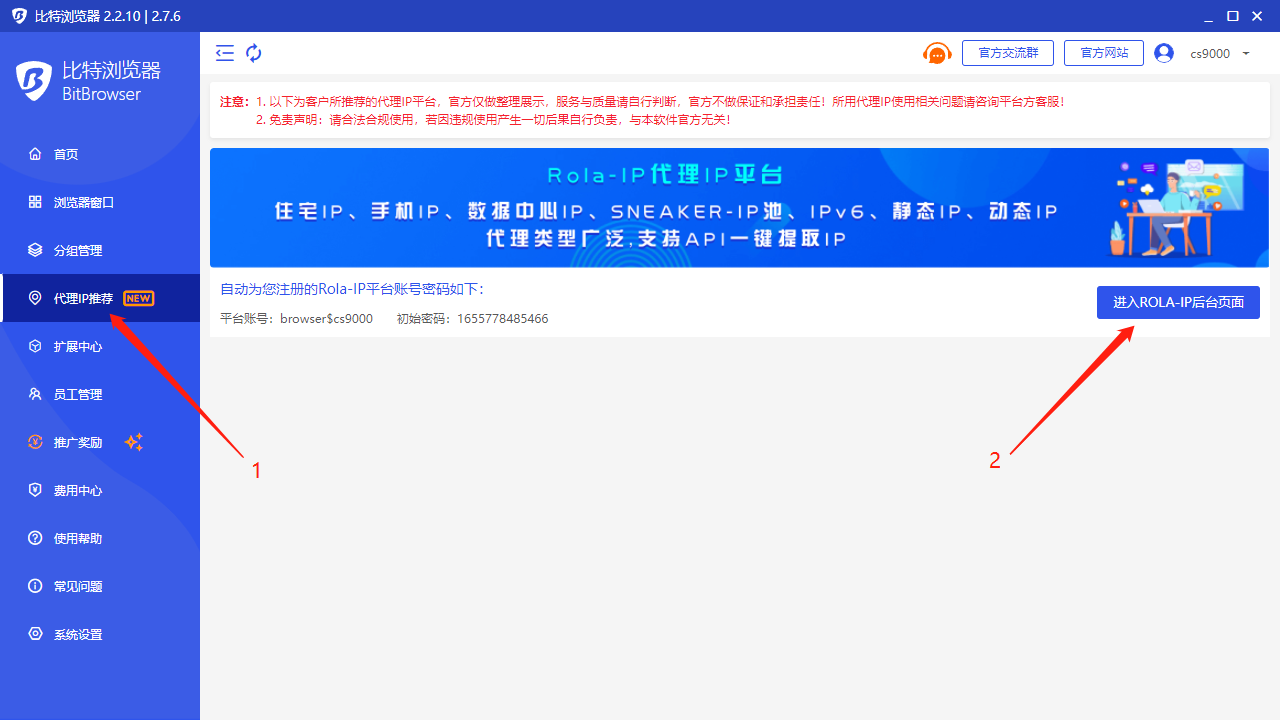Go to 浏览器窗口 in sidebar

(84, 202)
